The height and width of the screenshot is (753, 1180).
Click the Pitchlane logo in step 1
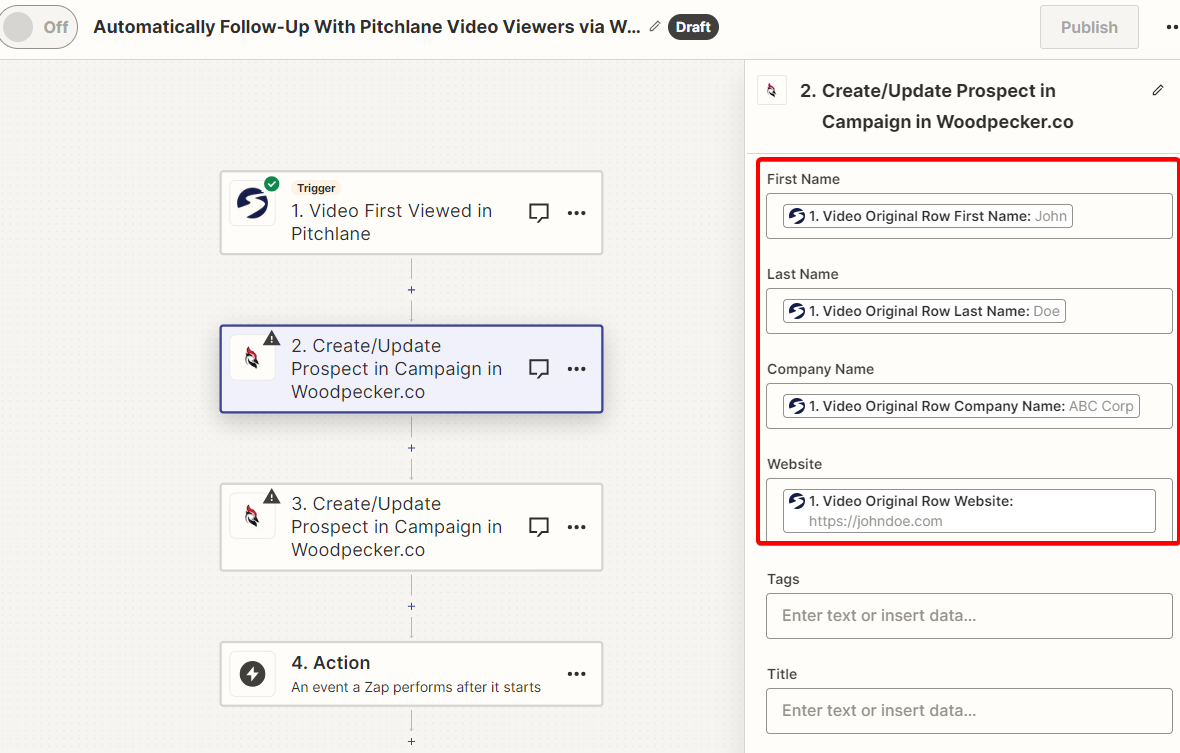pos(252,204)
